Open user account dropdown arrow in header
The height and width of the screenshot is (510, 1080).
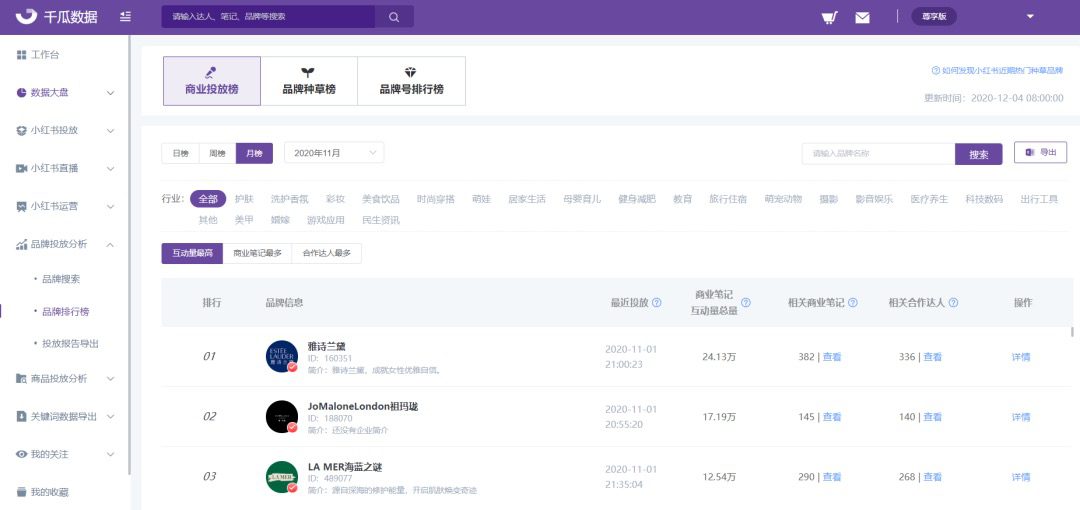[x=1030, y=16]
